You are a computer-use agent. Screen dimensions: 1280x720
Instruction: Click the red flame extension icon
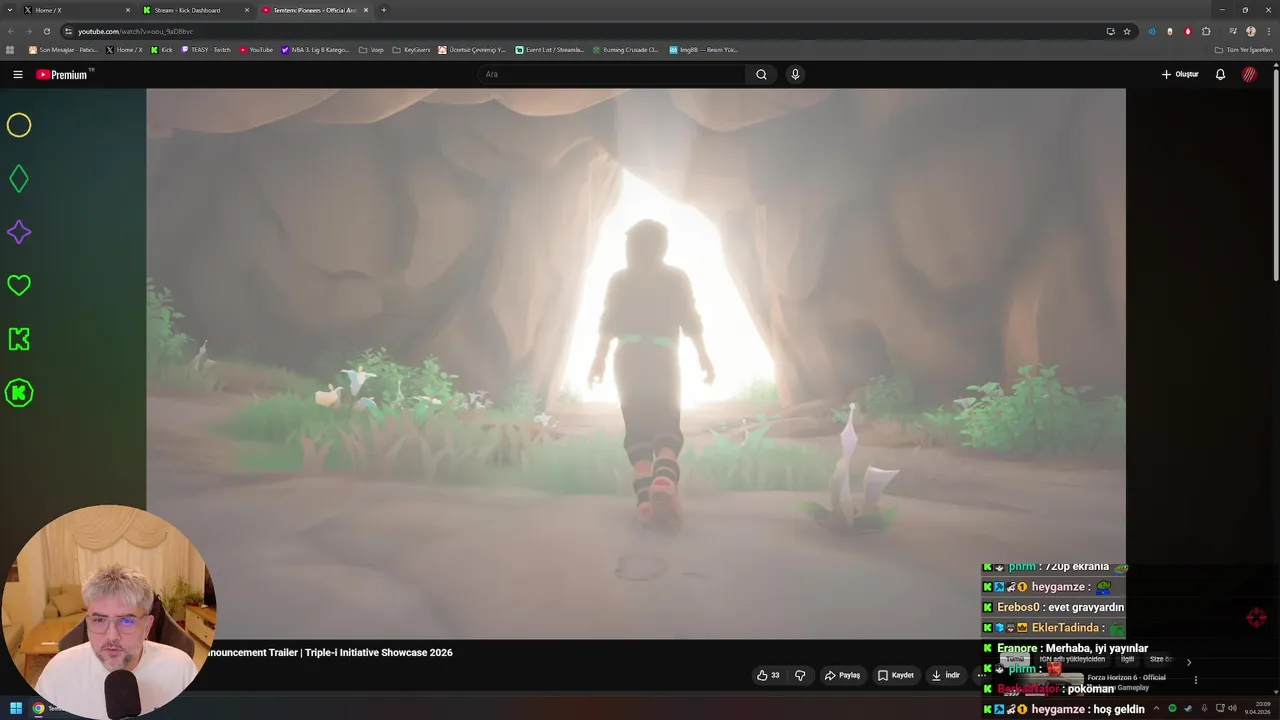coord(1188,31)
